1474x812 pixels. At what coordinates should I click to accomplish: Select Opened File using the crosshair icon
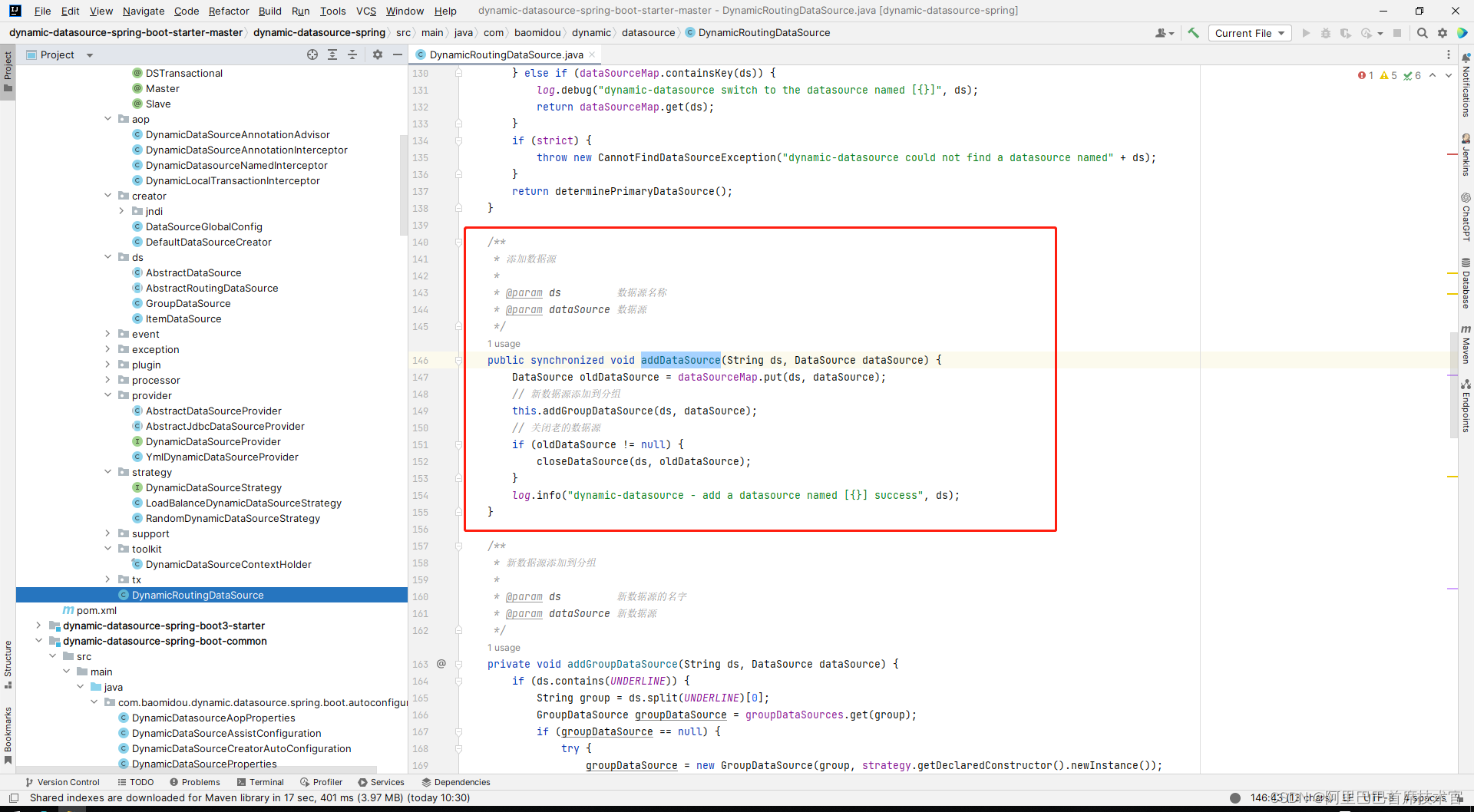[312, 54]
